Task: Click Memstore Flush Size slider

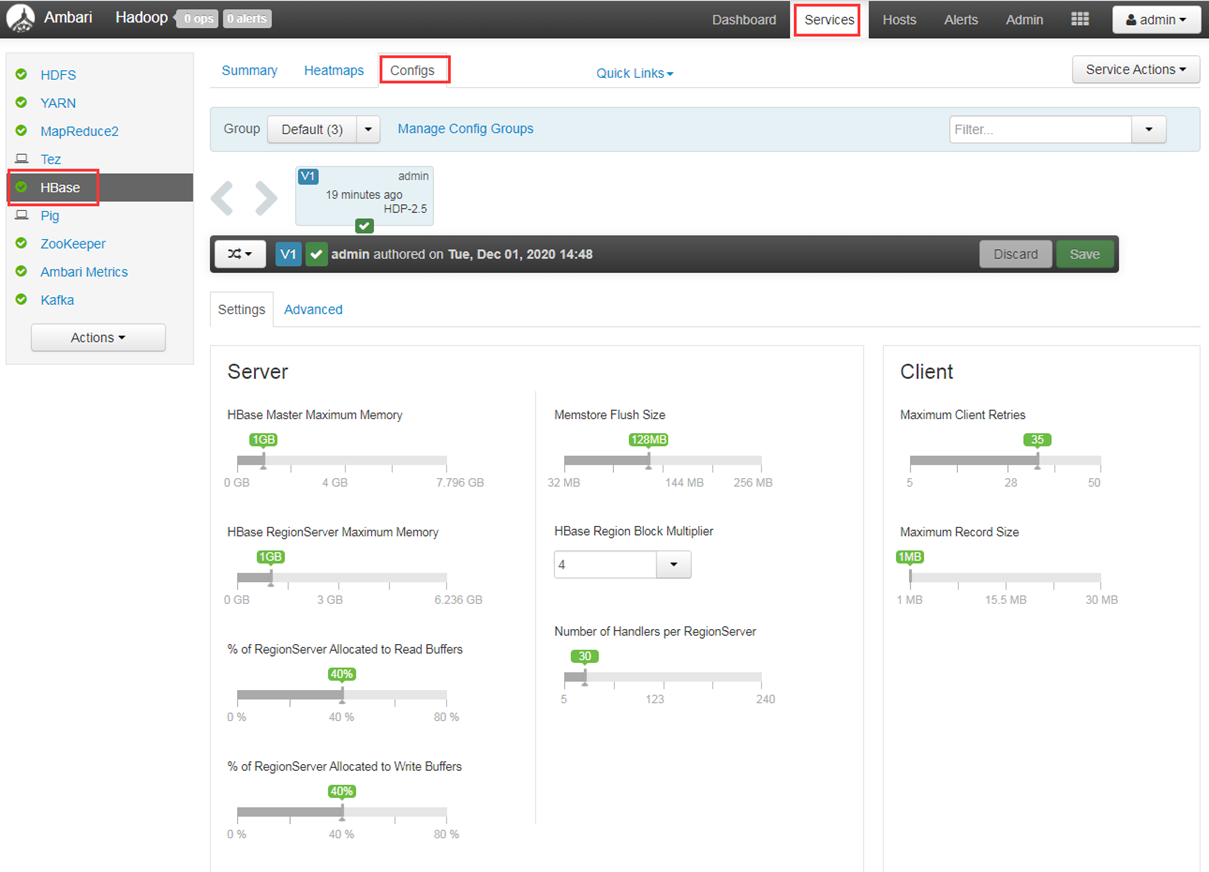Action: pyautogui.click(x=663, y=461)
